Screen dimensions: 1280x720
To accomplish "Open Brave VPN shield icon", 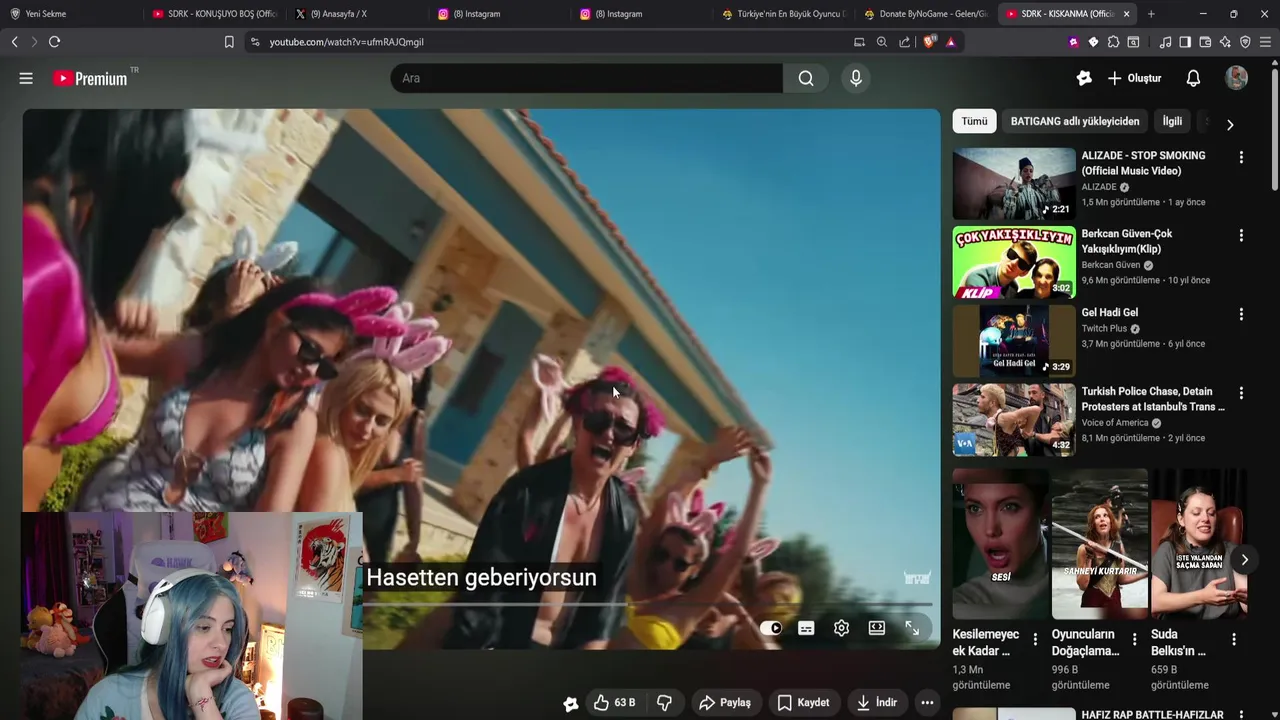I will (1245, 42).
